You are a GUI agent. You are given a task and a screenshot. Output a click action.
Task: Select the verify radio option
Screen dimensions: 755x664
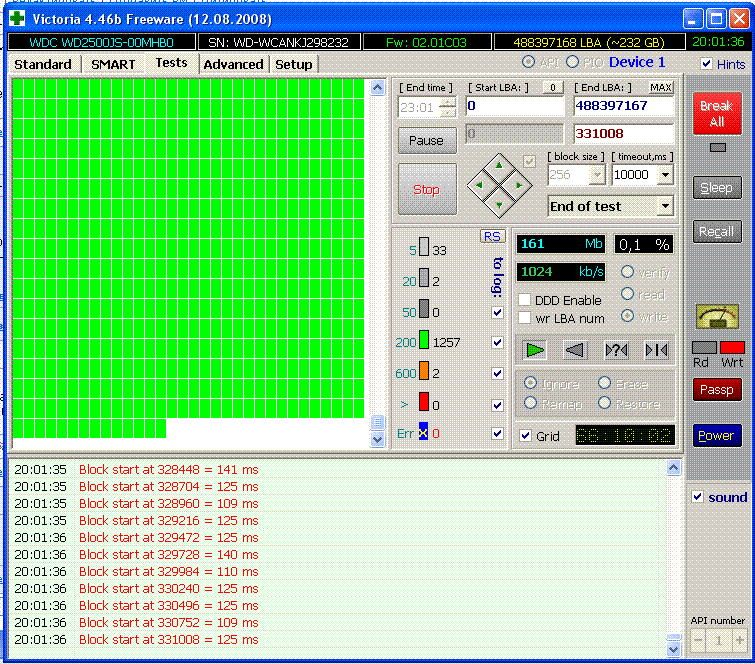pyautogui.click(x=627, y=272)
